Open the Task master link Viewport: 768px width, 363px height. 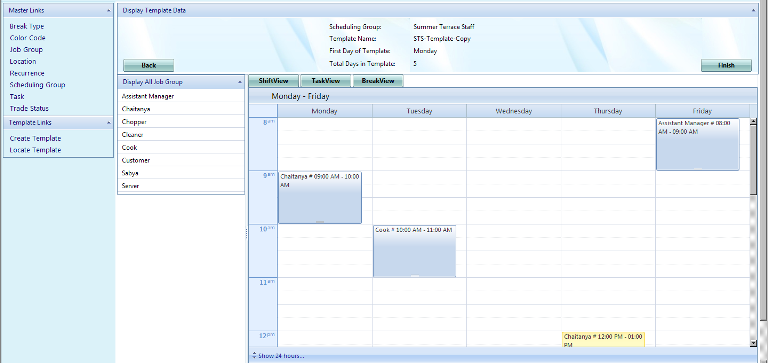click(17, 97)
